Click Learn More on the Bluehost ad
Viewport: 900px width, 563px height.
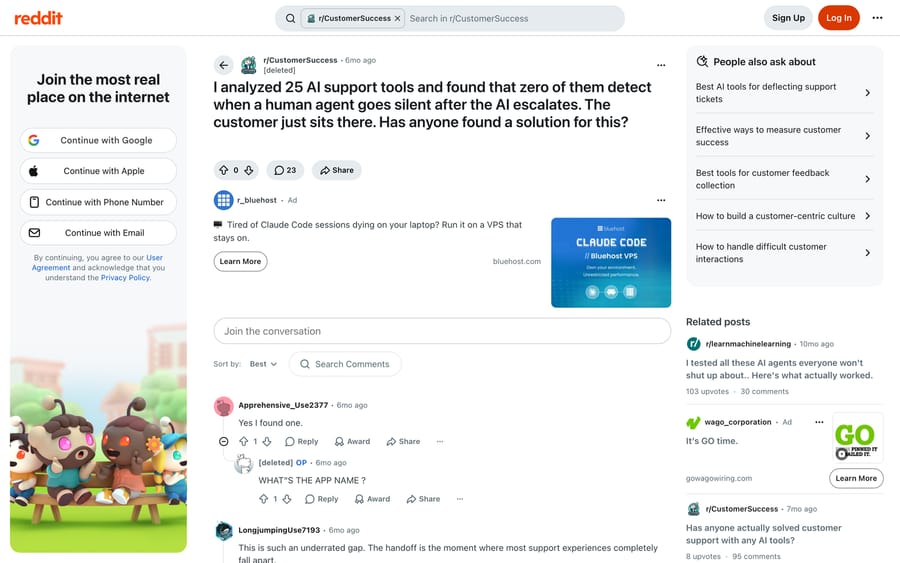240,261
